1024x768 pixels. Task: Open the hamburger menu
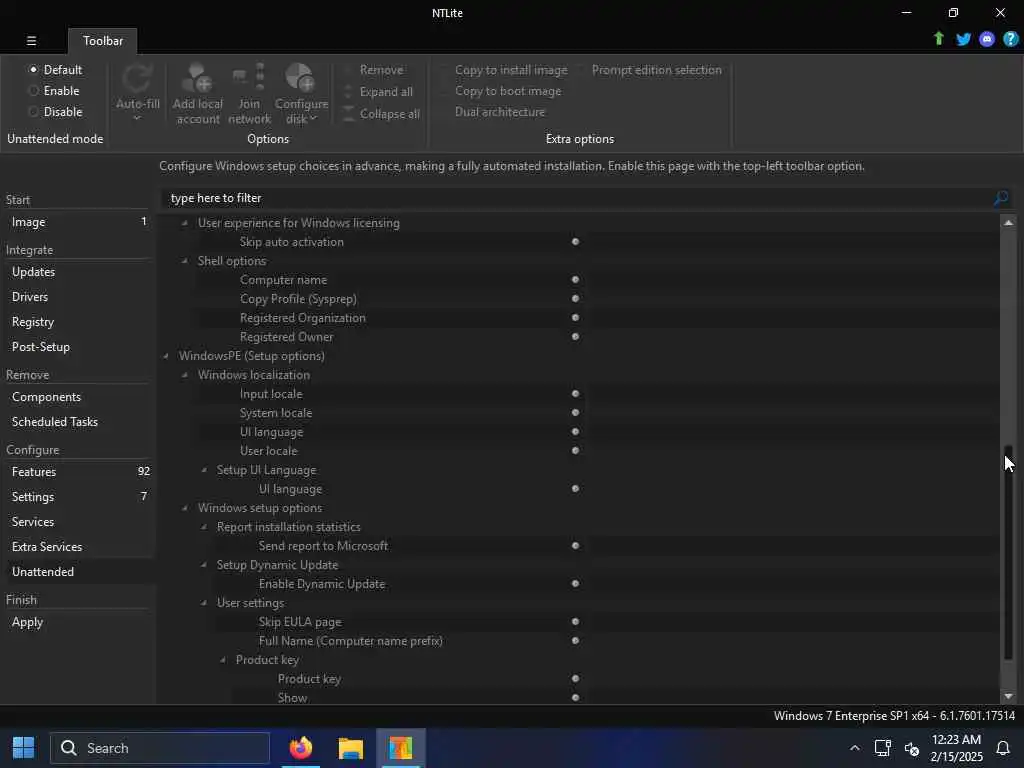click(31, 40)
